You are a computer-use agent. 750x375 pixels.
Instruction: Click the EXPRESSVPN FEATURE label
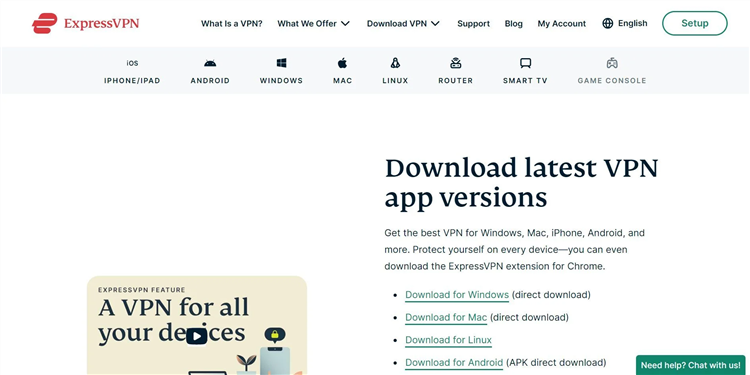pos(142,290)
